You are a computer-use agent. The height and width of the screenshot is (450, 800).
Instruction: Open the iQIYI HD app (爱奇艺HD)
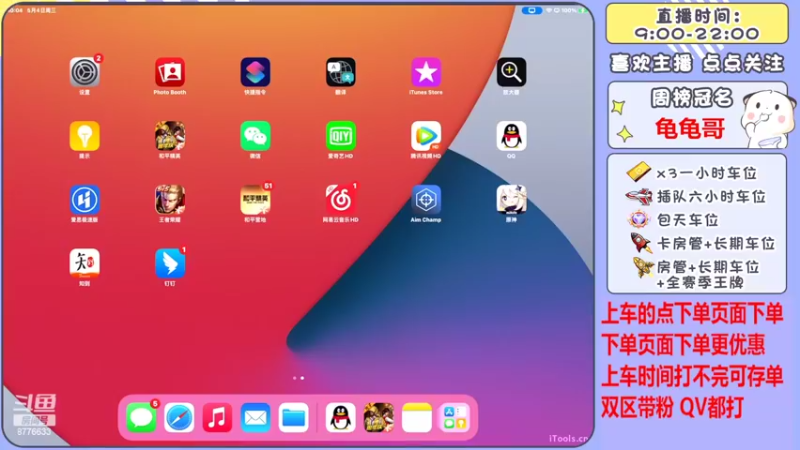341,136
